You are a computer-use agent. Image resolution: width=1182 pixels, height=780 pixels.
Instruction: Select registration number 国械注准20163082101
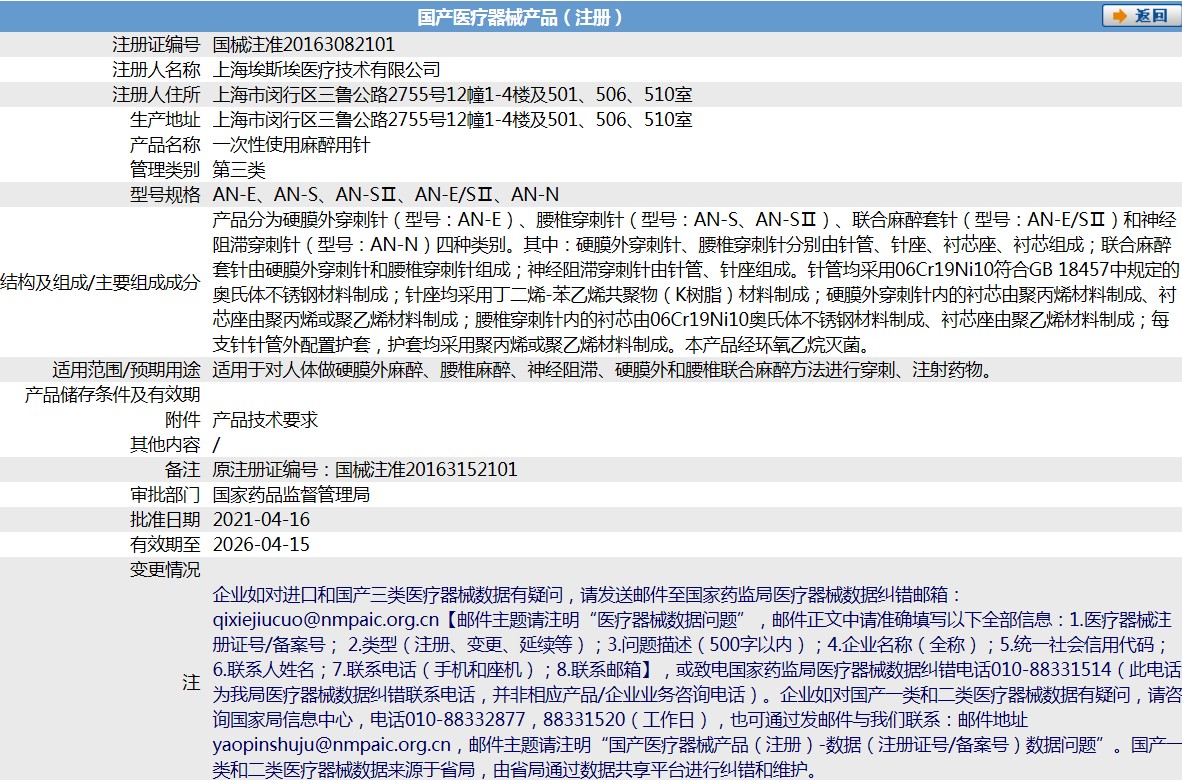(304, 44)
